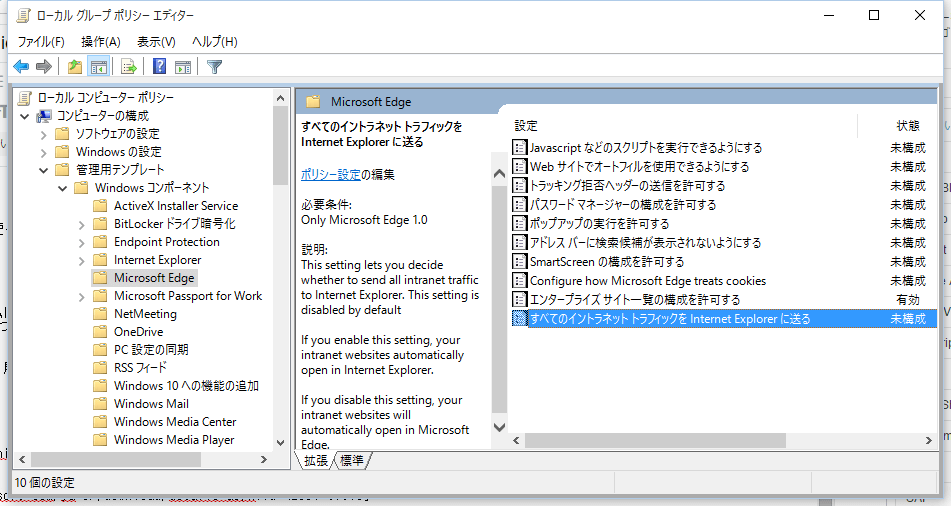The height and width of the screenshot is (506, 951).
Task: Expand the Microsoft Passport for Work node
Action: pyautogui.click(x=81, y=297)
